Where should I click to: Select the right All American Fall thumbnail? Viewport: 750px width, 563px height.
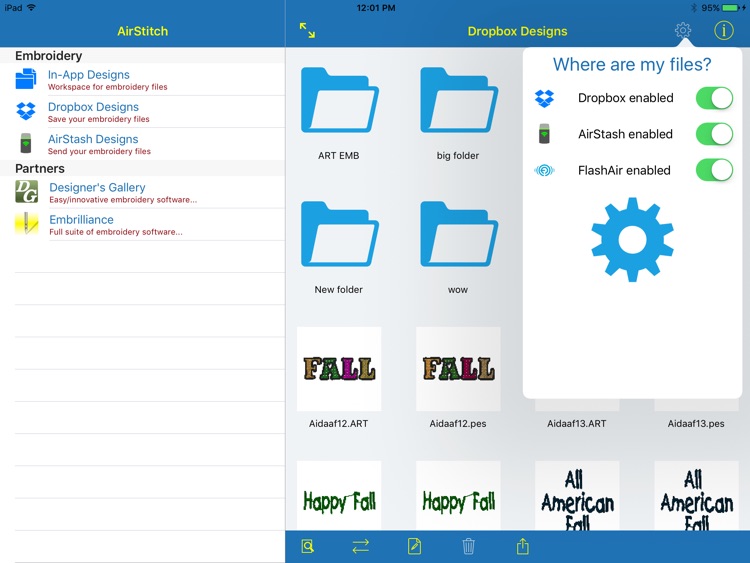point(696,495)
